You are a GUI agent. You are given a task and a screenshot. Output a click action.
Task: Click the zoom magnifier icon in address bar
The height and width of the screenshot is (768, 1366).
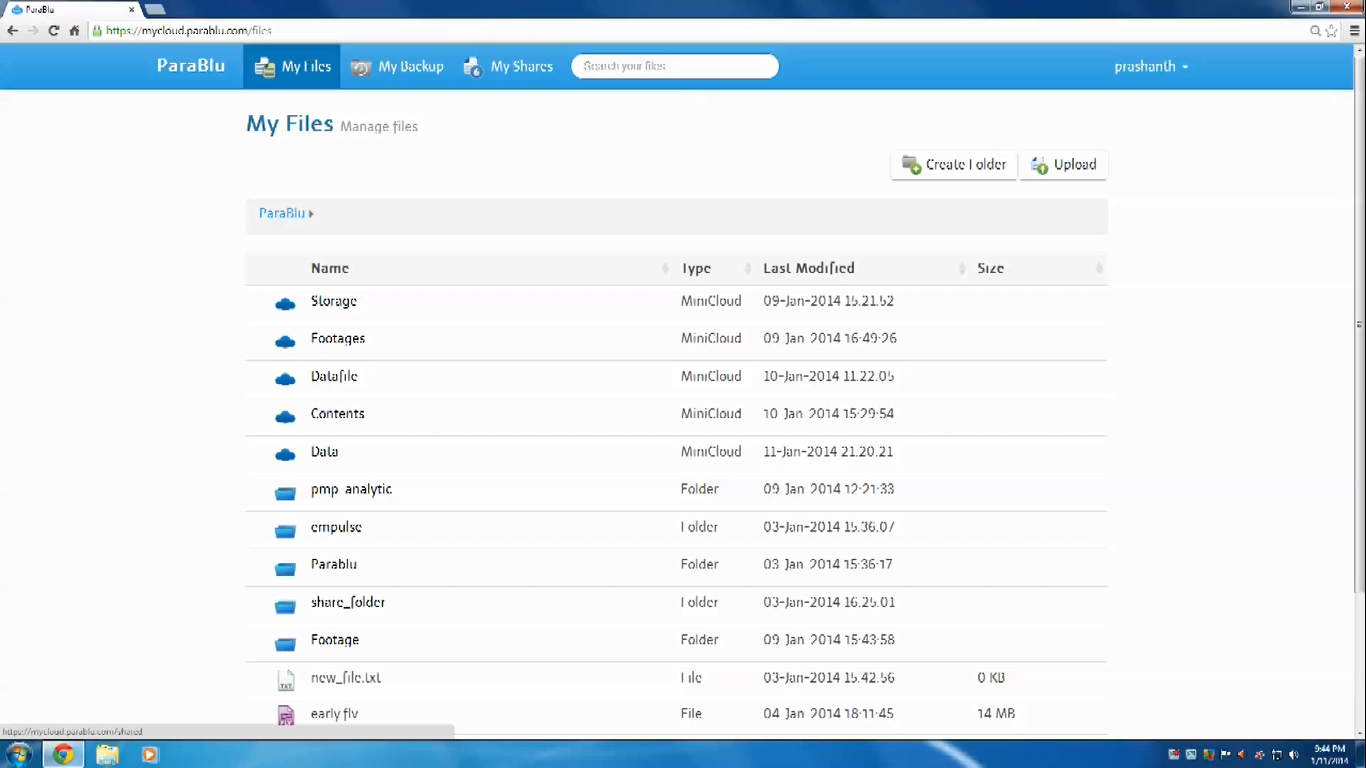[x=1316, y=31]
